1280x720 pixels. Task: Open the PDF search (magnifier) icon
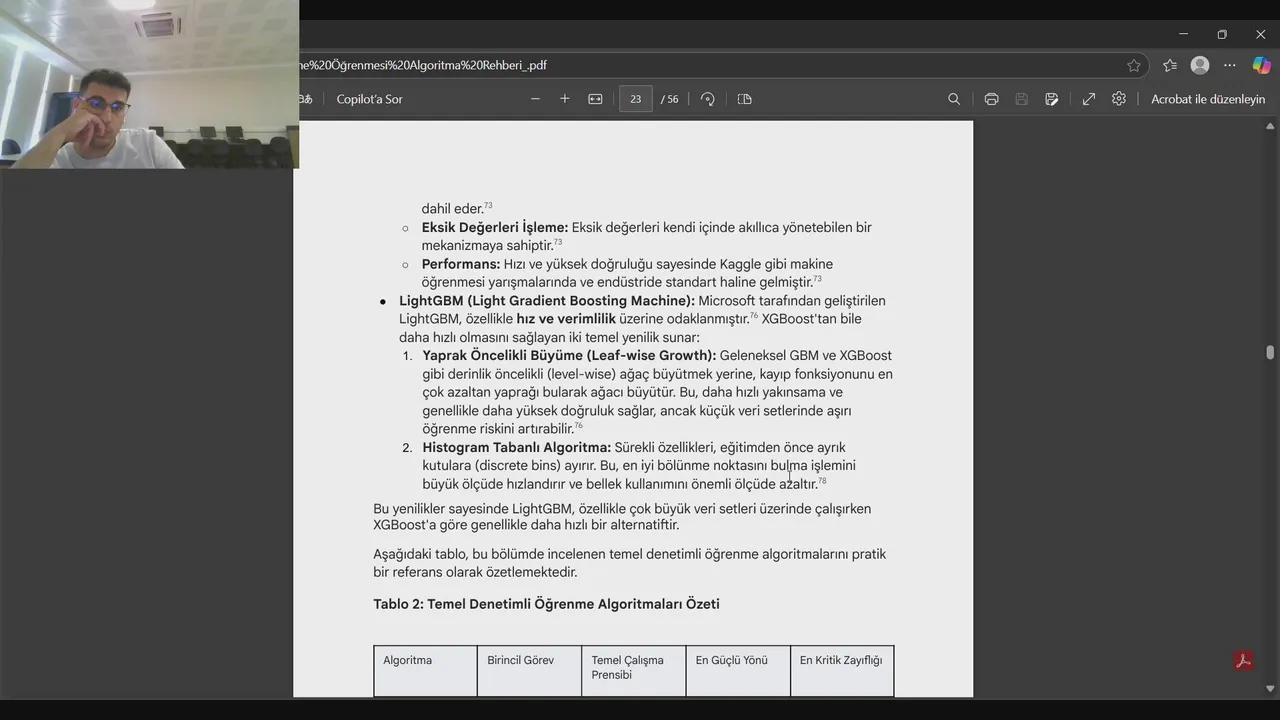(x=954, y=99)
